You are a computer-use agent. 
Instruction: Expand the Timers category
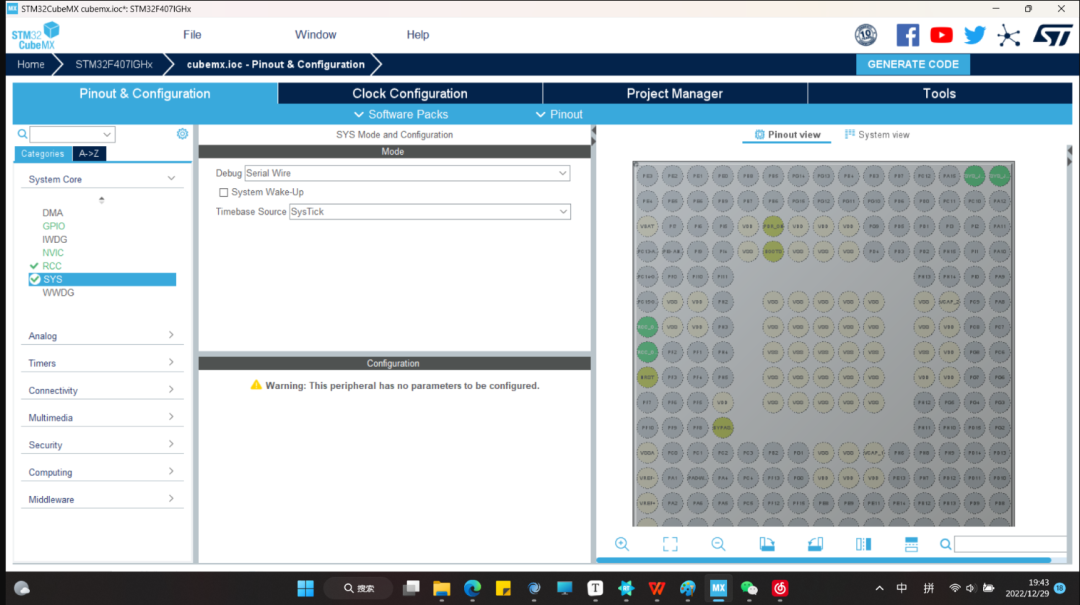click(x=100, y=363)
